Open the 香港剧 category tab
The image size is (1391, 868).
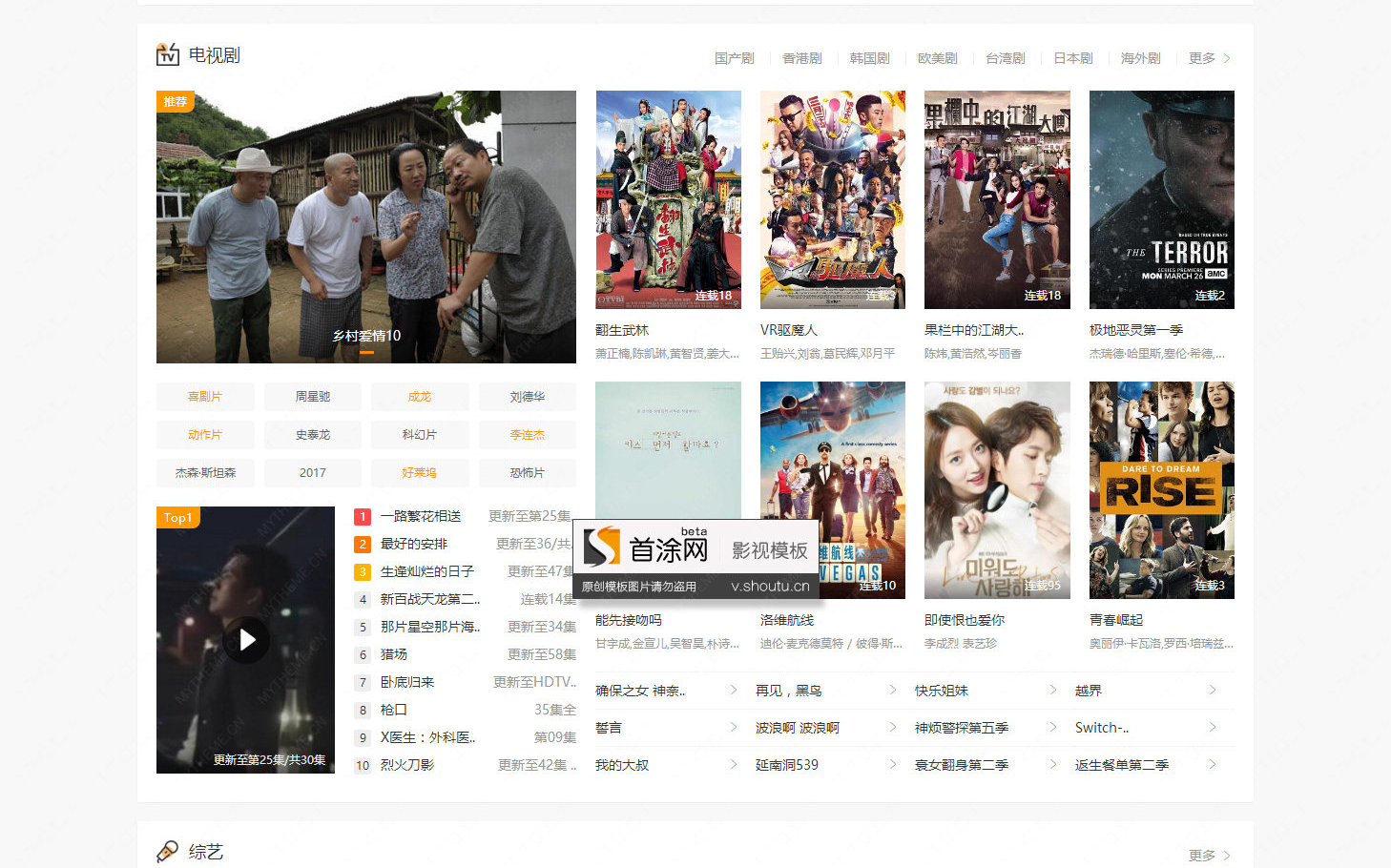coord(802,58)
